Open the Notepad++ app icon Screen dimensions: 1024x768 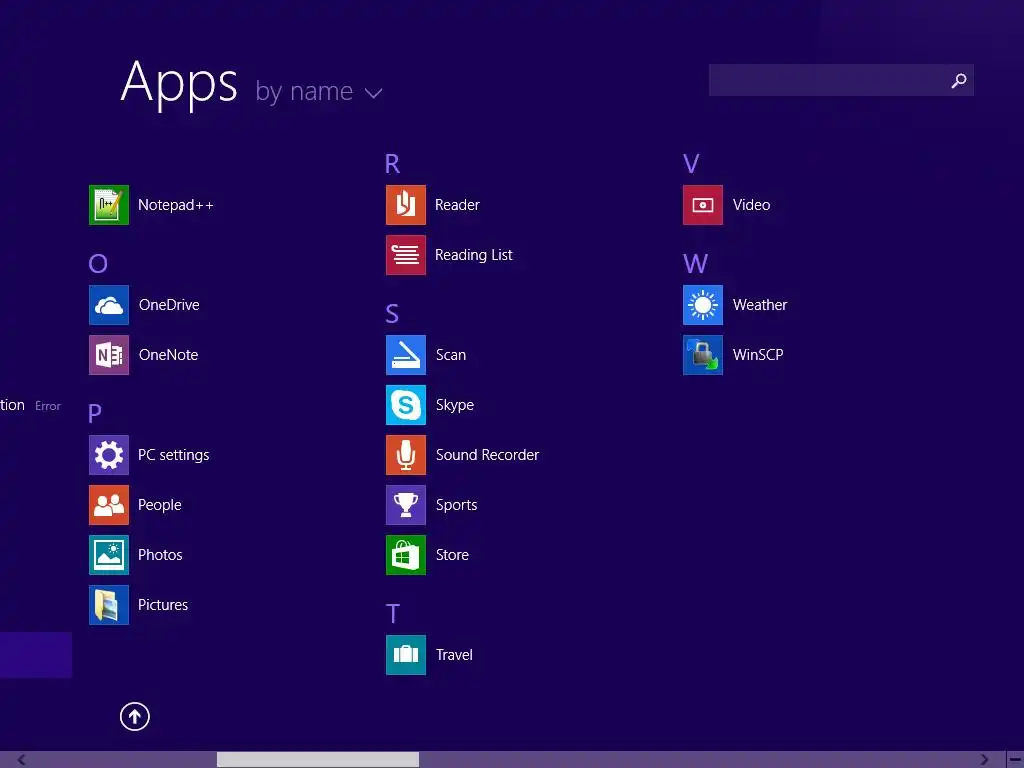(x=108, y=205)
